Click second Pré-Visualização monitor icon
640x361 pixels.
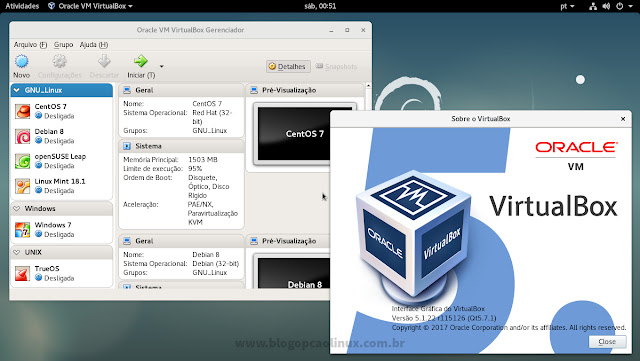(x=254, y=241)
